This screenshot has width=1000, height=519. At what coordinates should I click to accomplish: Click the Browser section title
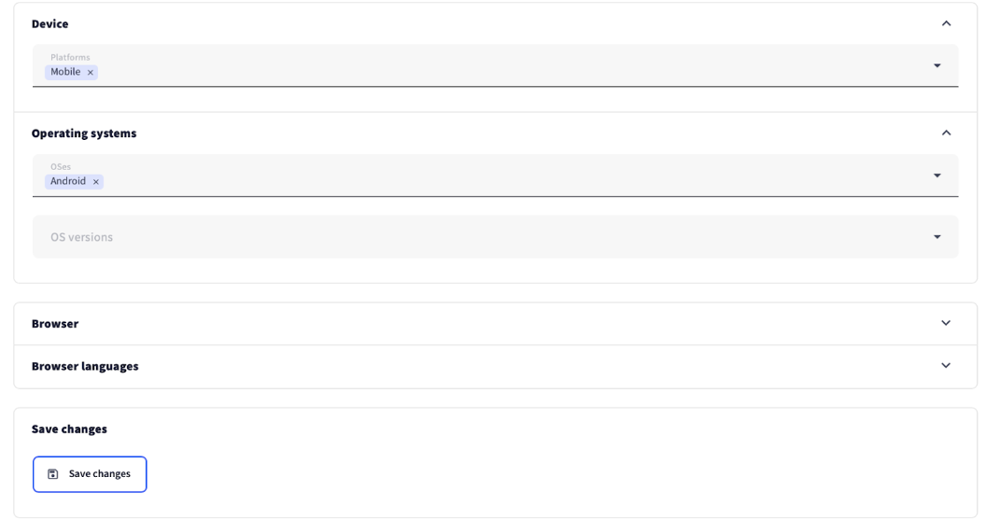pyautogui.click(x=55, y=324)
